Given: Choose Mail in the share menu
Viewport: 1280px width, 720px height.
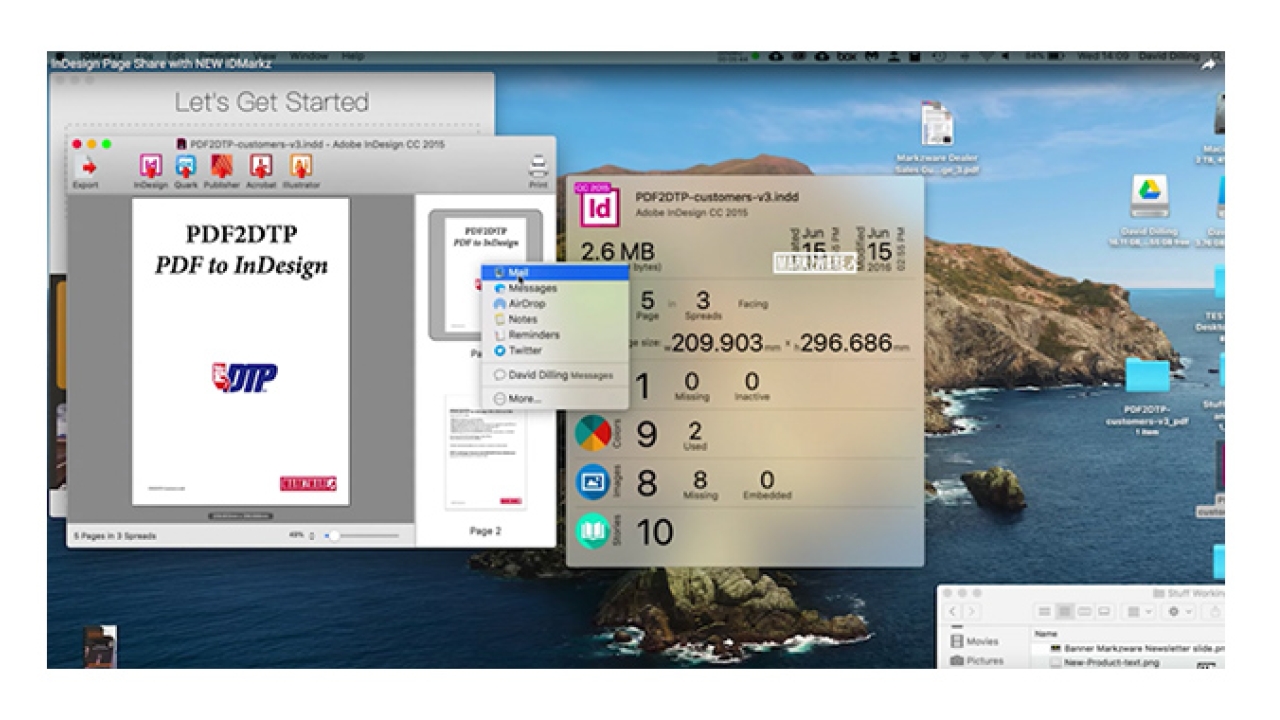Looking at the screenshot, I should point(555,272).
